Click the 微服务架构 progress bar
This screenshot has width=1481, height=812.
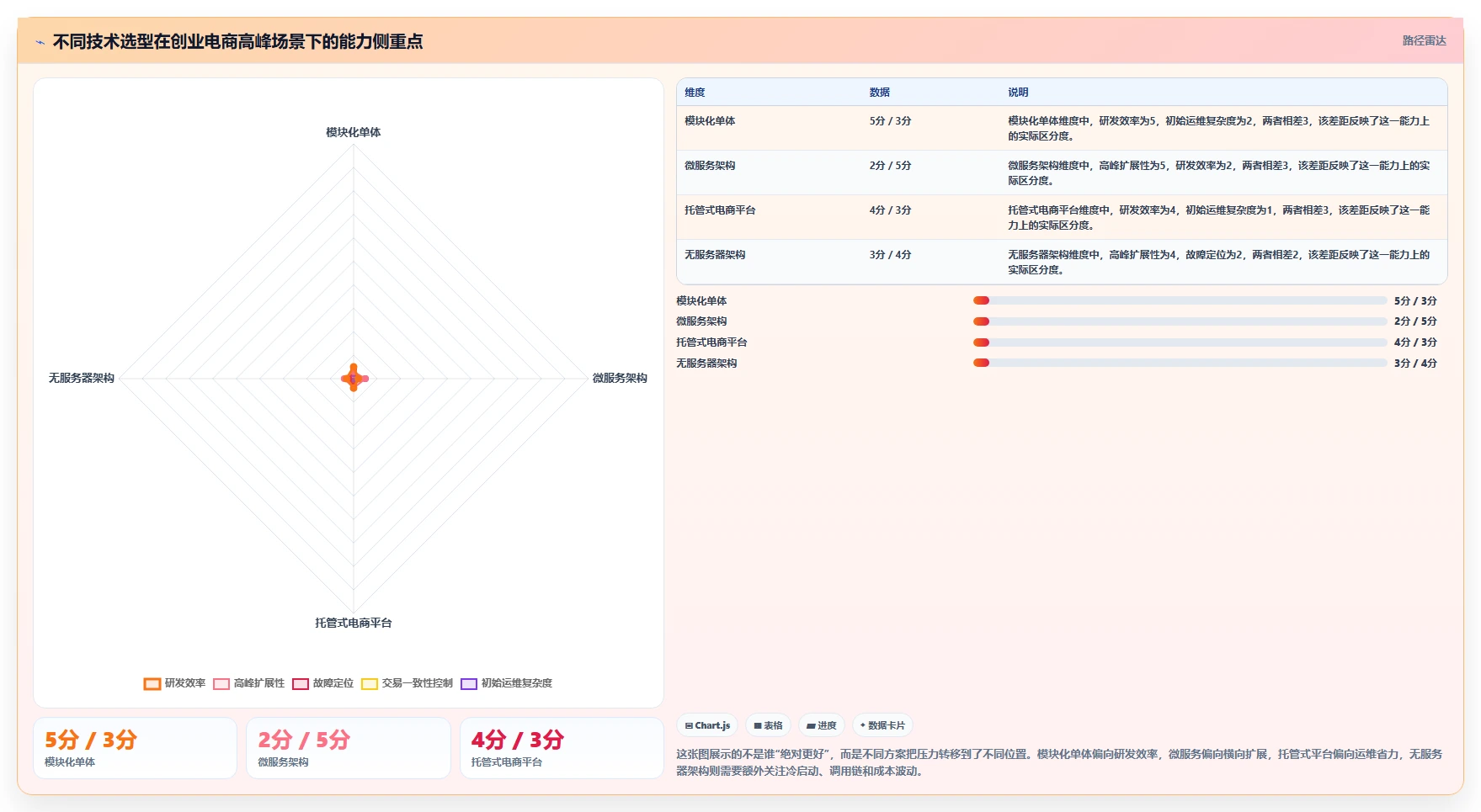(x=1180, y=321)
